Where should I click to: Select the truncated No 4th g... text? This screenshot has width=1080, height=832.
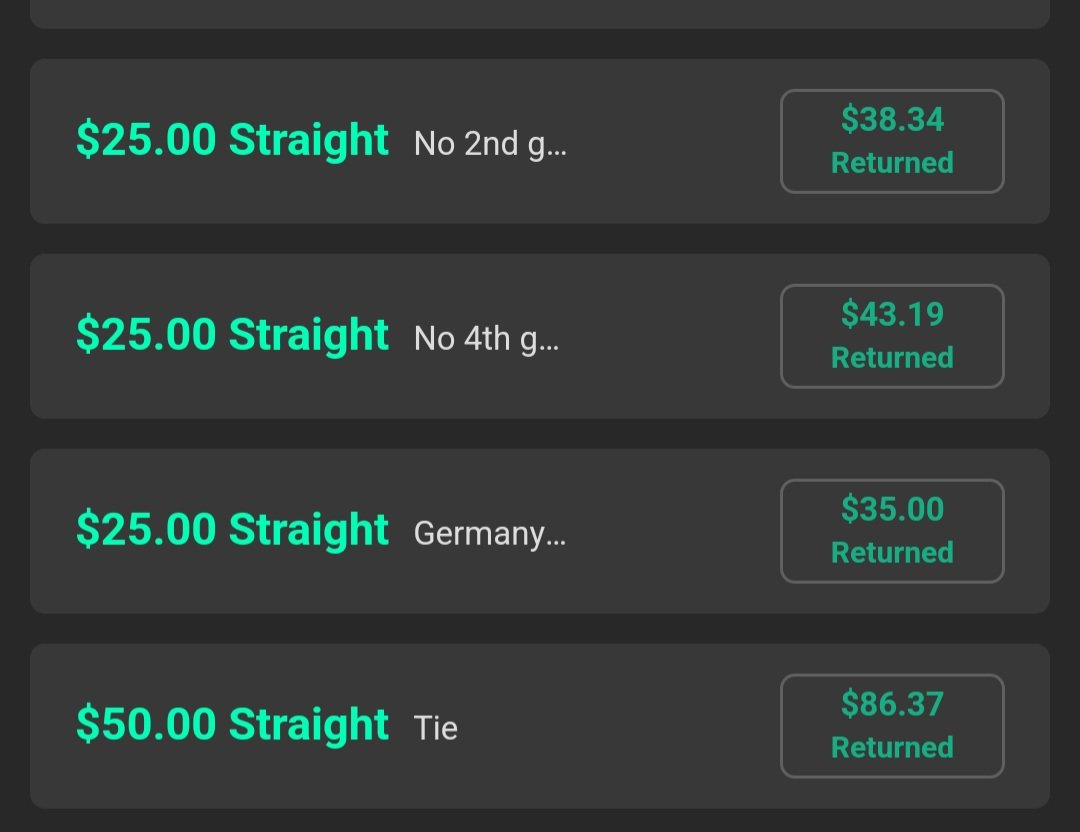click(486, 340)
